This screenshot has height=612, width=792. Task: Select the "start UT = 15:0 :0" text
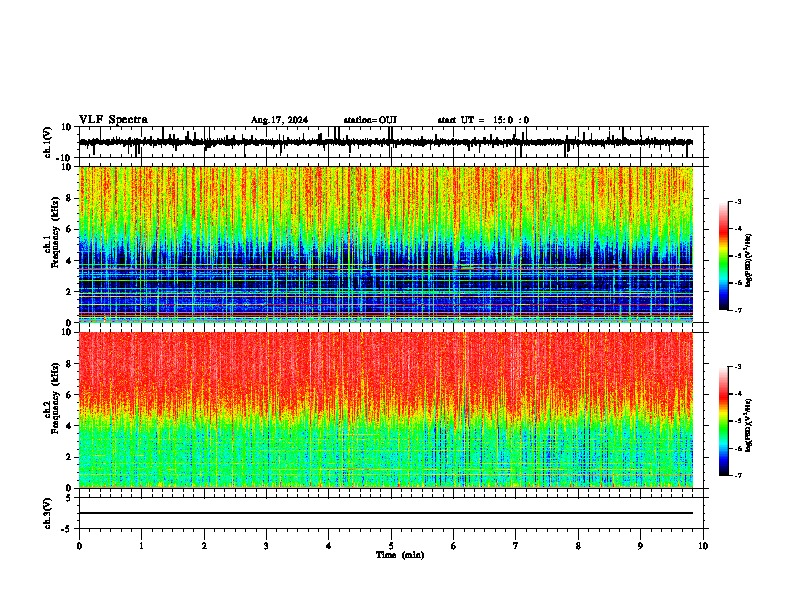(x=483, y=120)
